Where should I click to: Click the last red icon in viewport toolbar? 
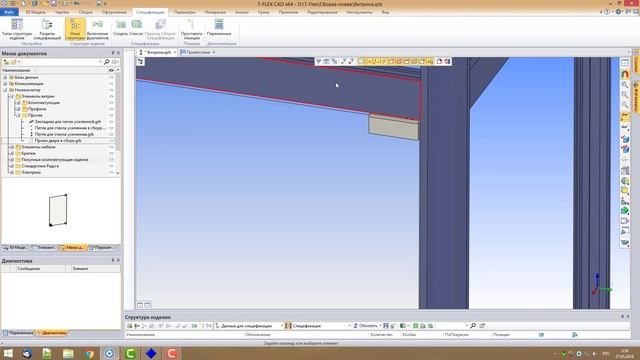pyautogui.click(x=447, y=61)
